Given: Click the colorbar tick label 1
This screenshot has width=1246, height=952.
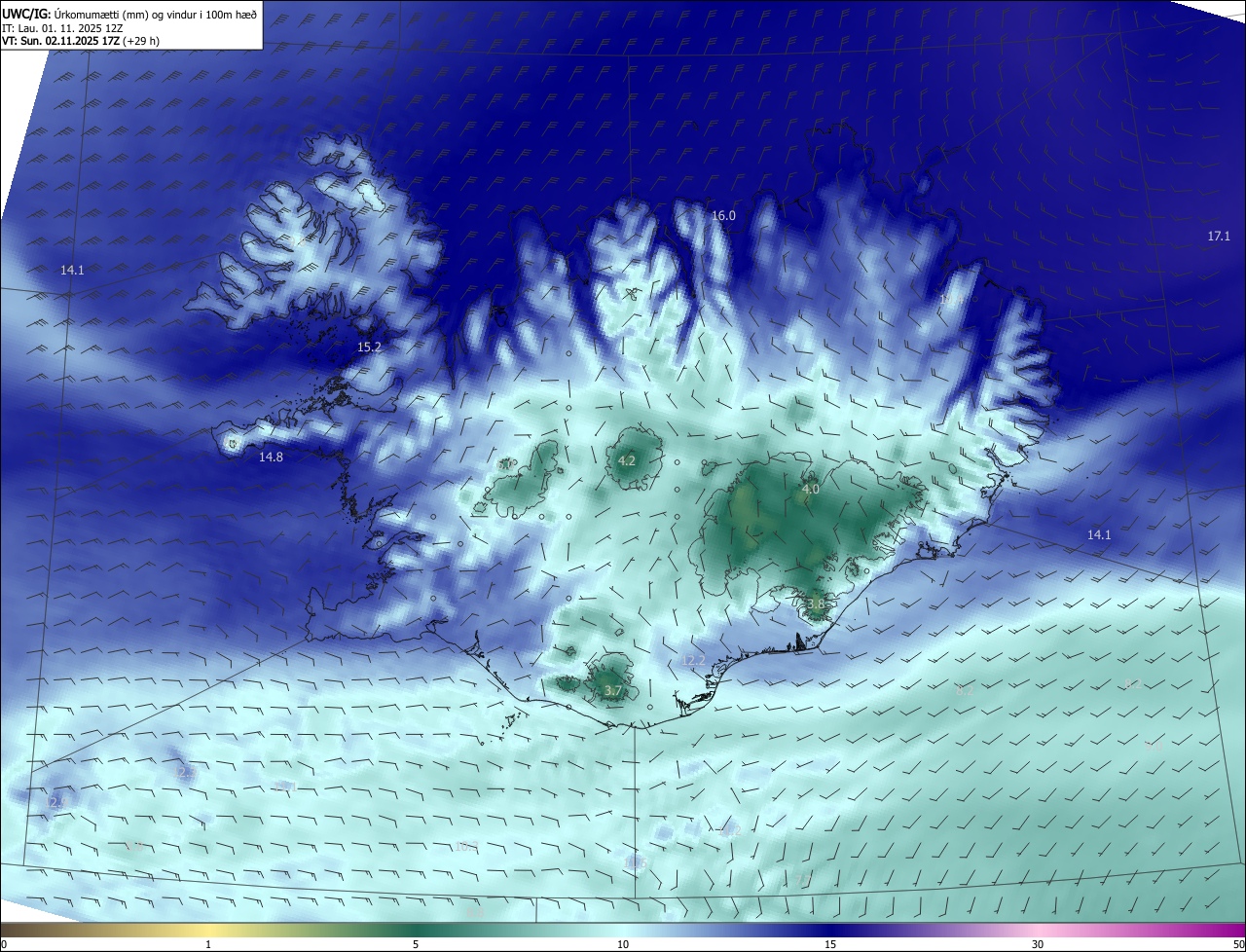Looking at the screenshot, I should (x=208, y=945).
